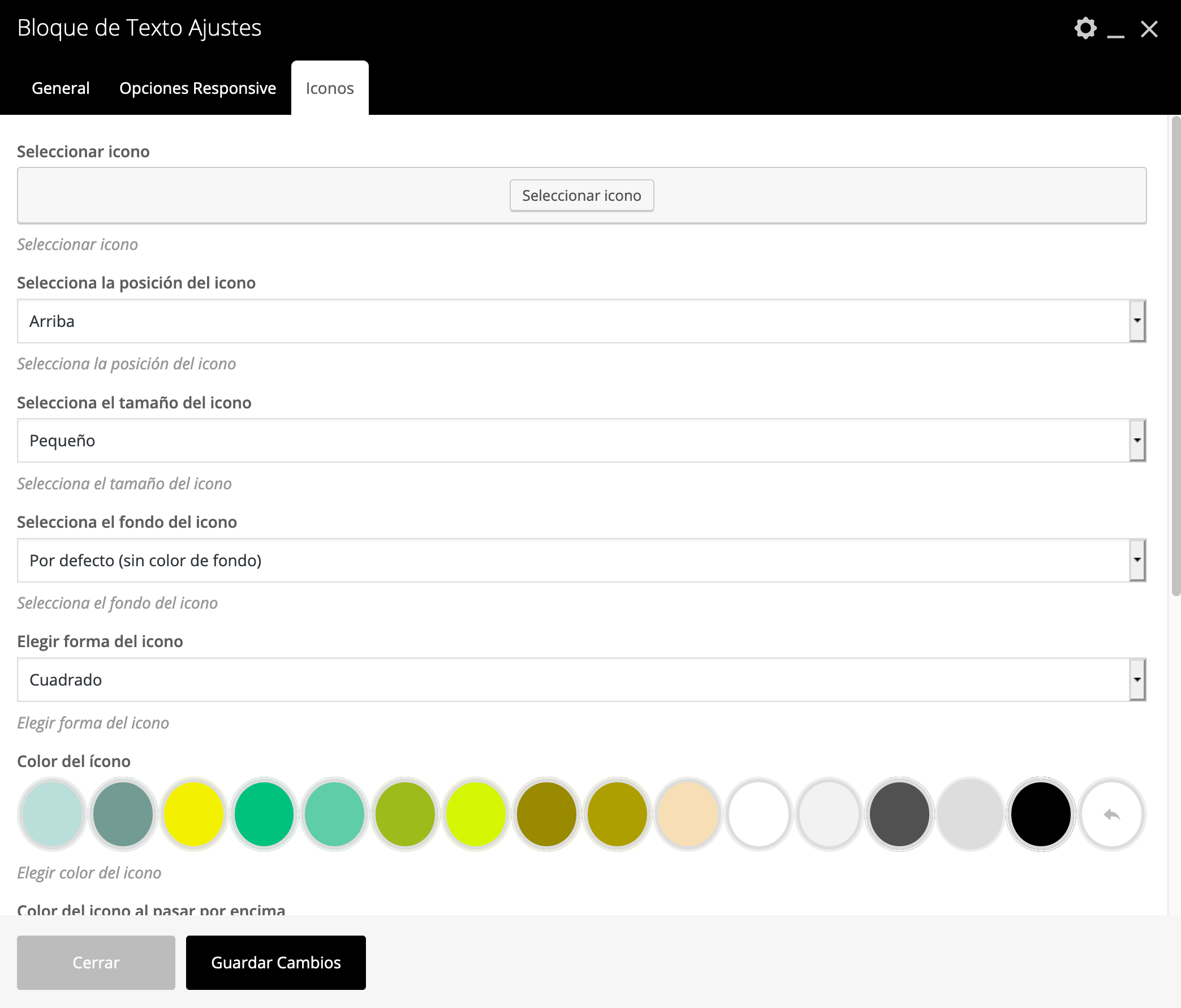Click the Seleccionar icono button

pyautogui.click(x=581, y=196)
